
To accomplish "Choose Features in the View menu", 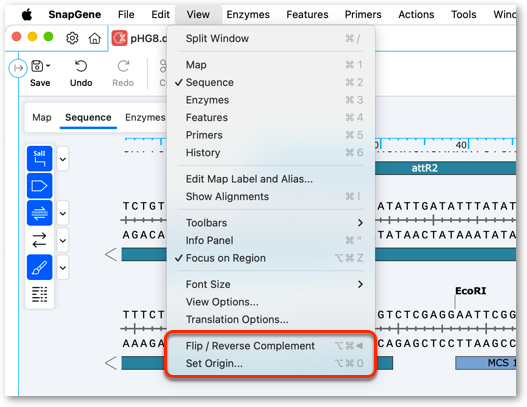I will (271, 117).
